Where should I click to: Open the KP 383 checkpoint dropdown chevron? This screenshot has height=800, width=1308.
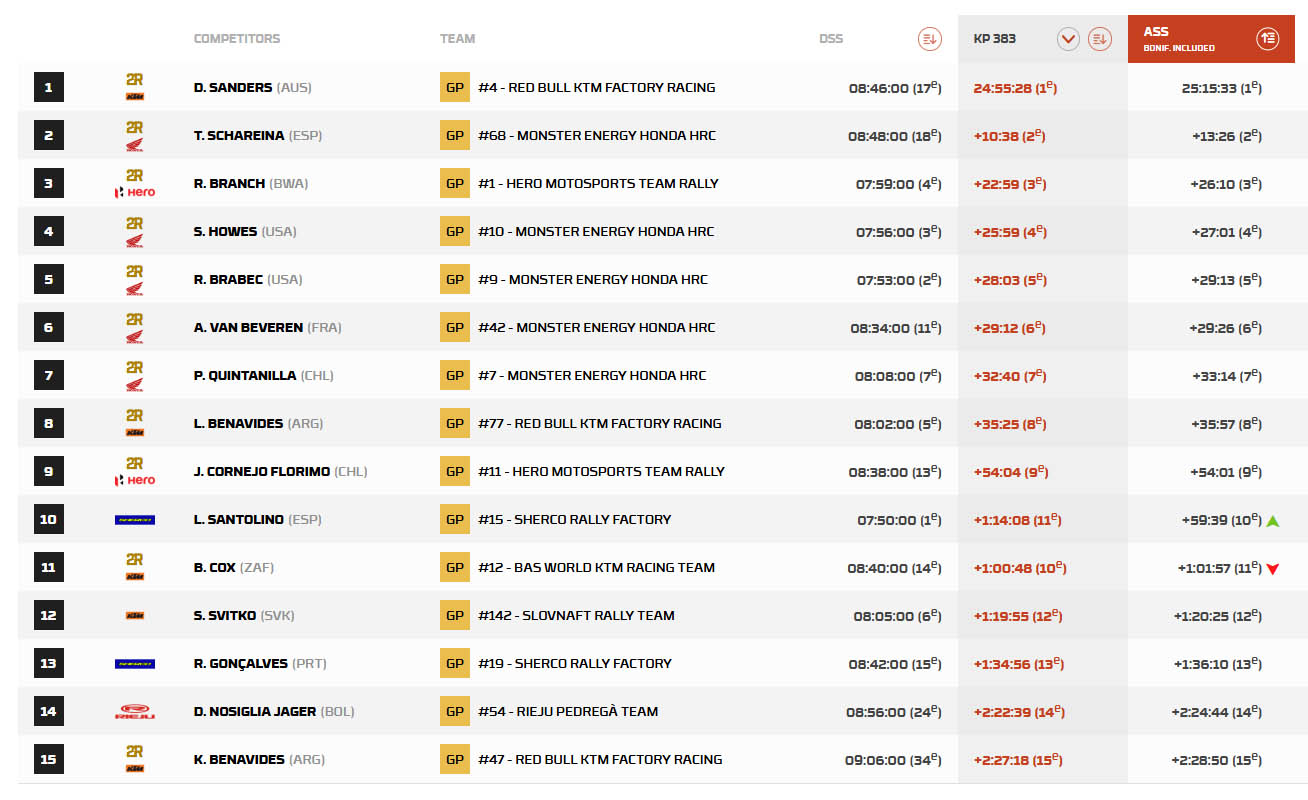coord(1069,39)
